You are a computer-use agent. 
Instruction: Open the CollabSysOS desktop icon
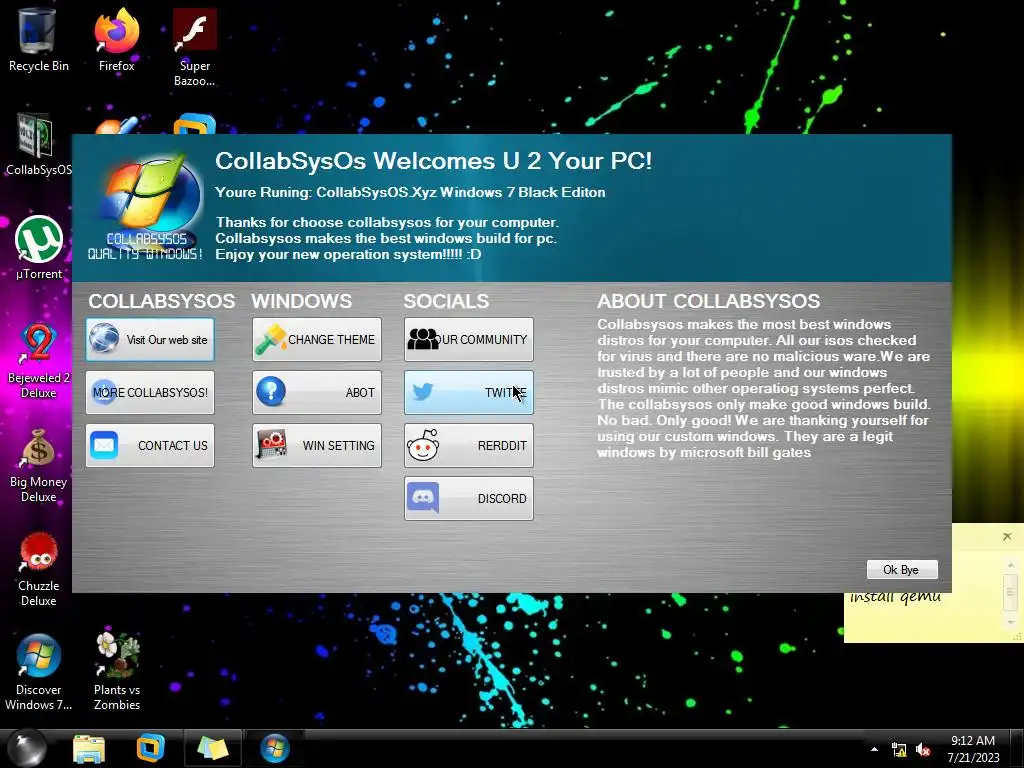pyautogui.click(x=38, y=144)
